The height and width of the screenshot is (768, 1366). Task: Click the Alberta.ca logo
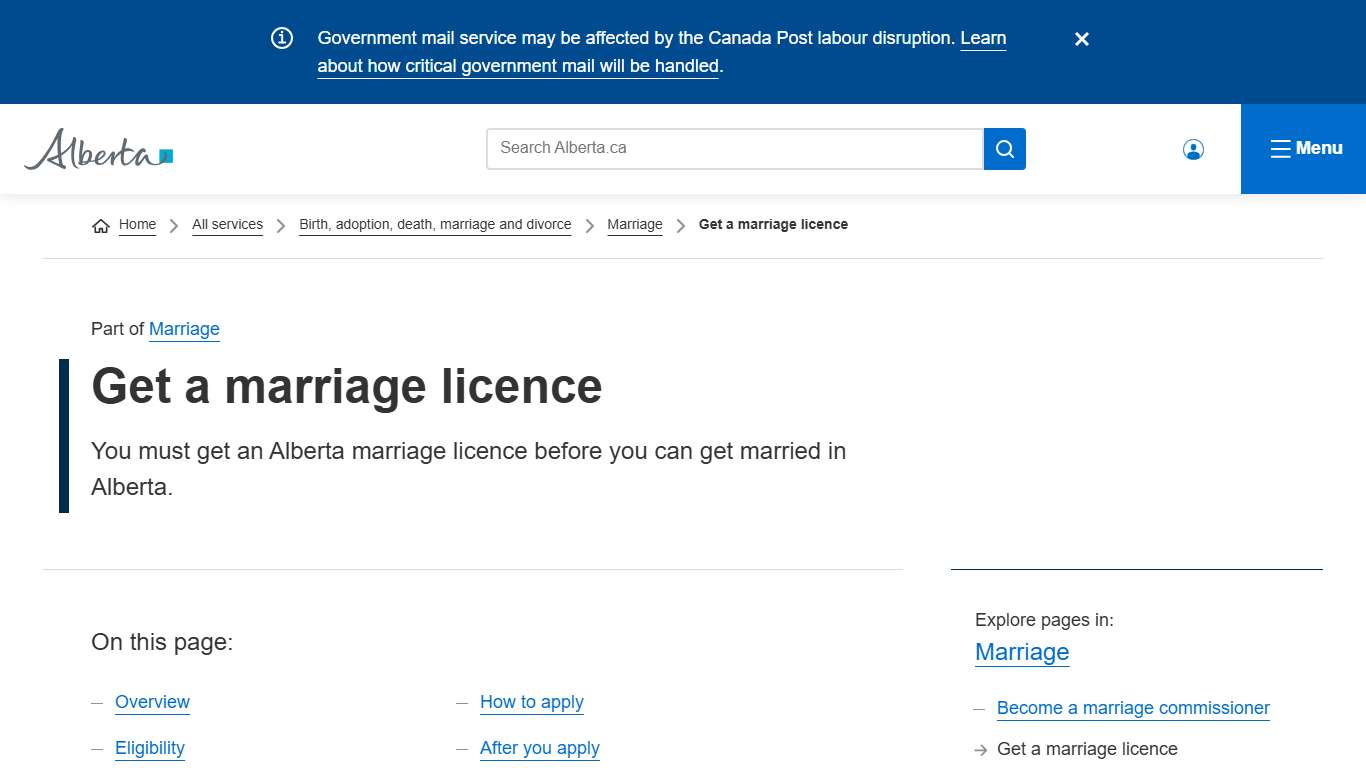click(97, 149)
